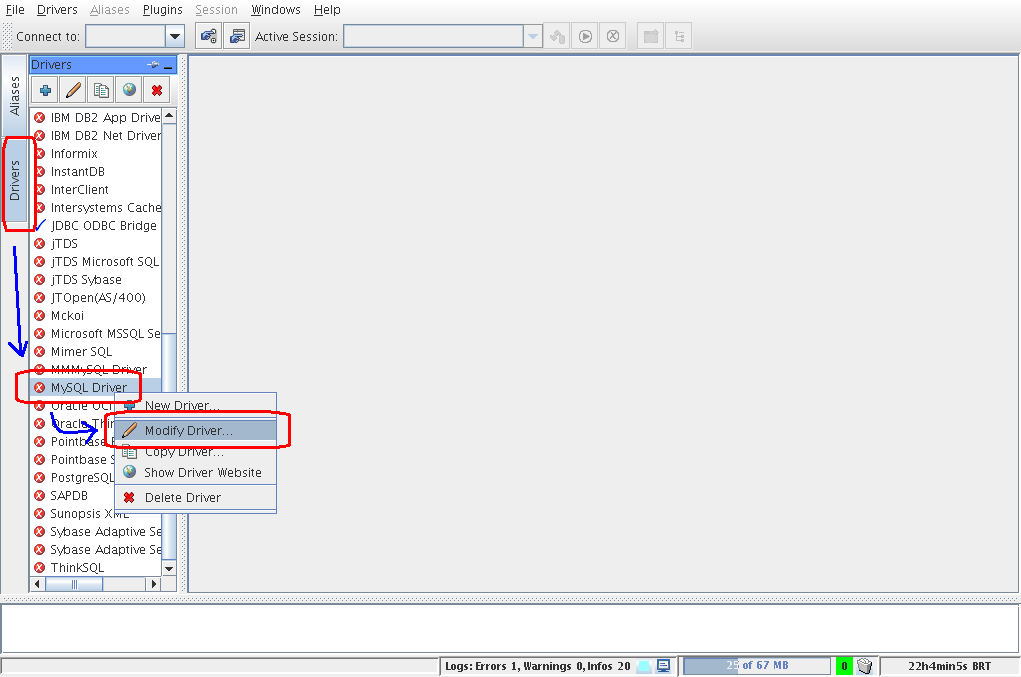Select the IBM DB2 App Driver row
This screenshot has height=677, width=1021.
point(96,117)
